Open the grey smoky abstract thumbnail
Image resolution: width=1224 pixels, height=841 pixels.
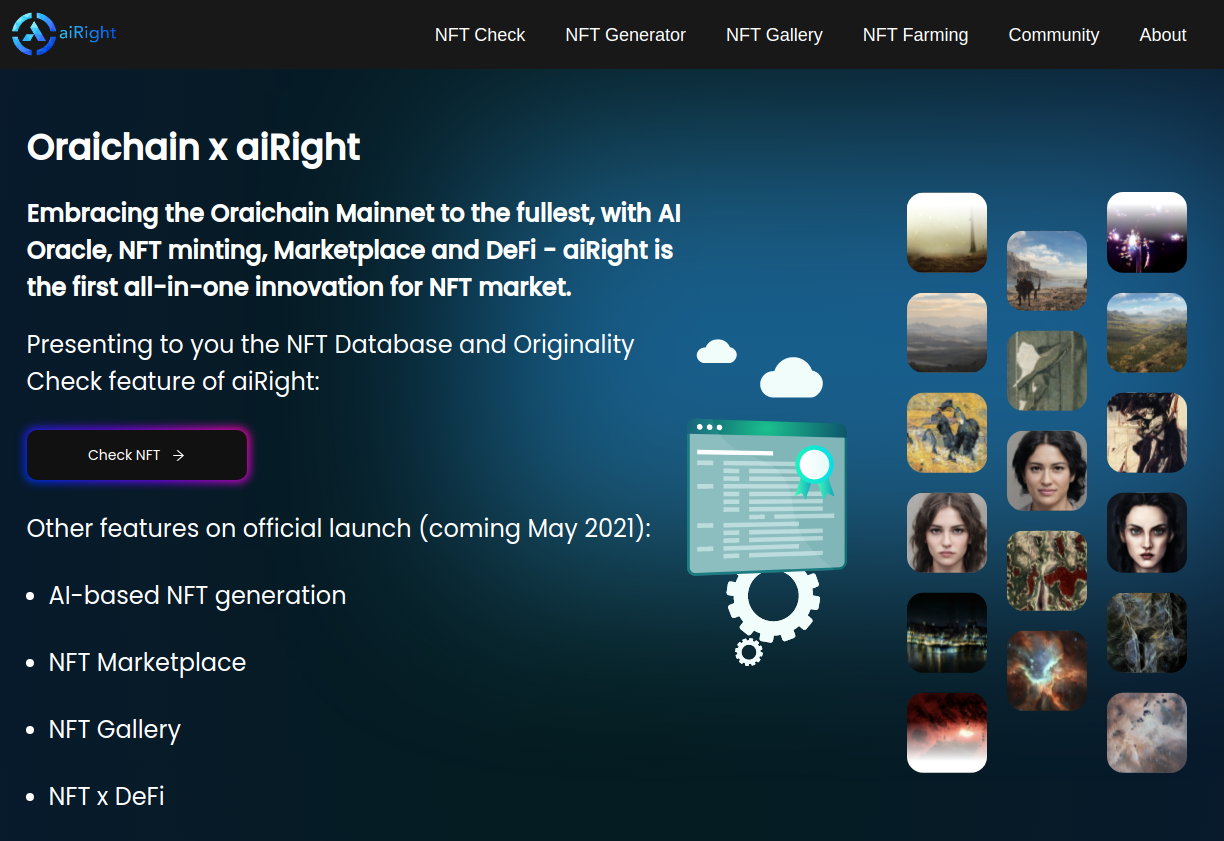[x=1147, y=632]
